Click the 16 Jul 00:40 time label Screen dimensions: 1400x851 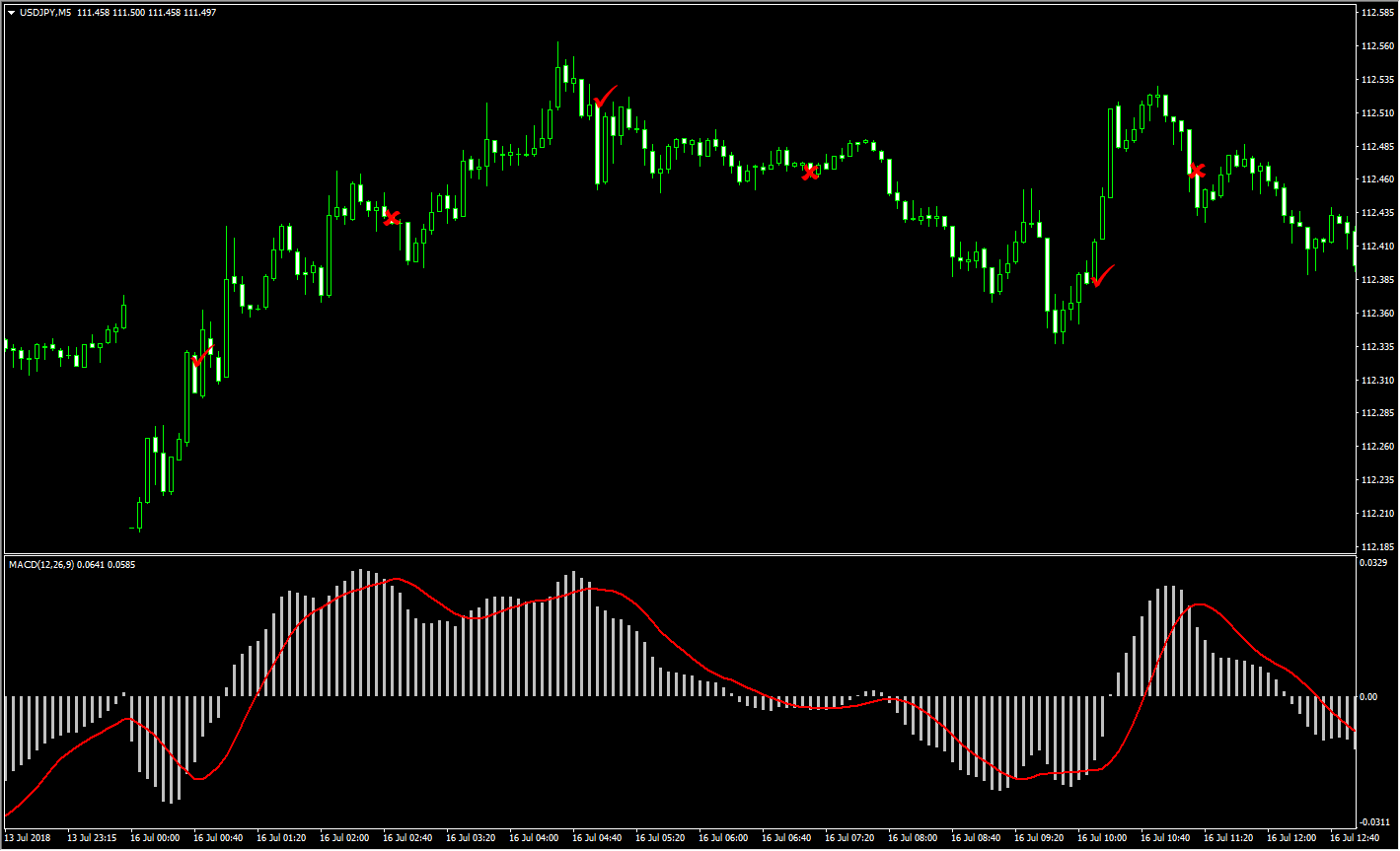(218, 839)
